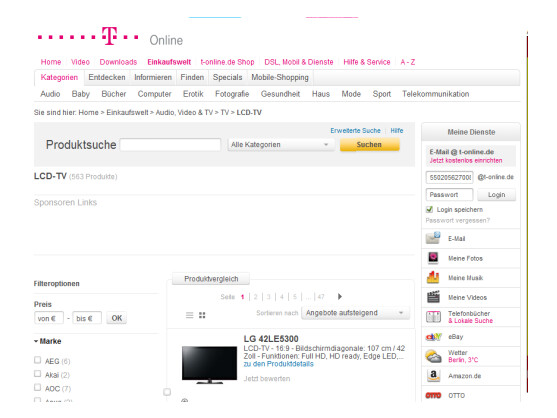Focus the Passwort field

coord(449,195)
